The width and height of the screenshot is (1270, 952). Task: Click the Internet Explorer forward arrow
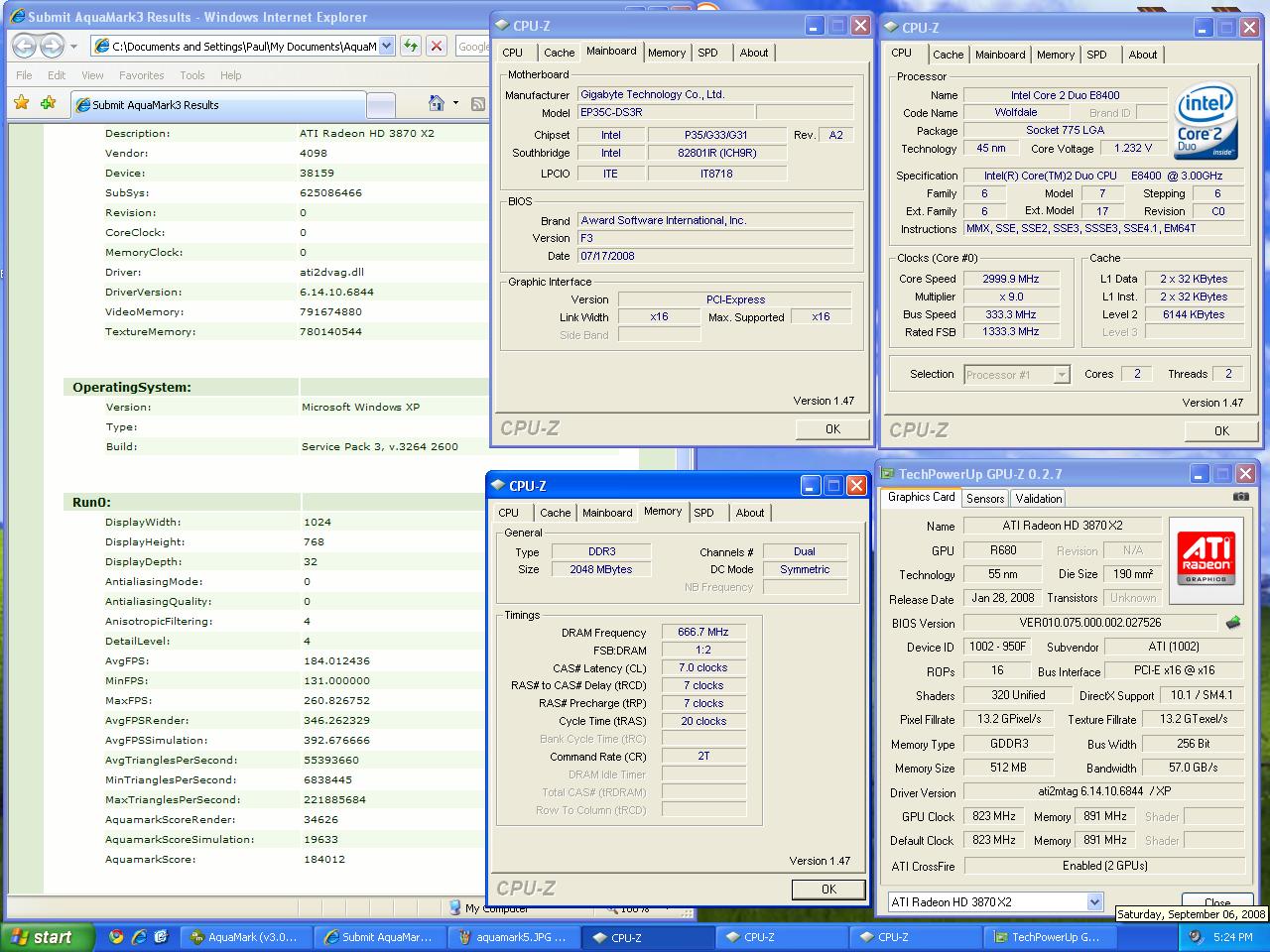coord(52,46)
